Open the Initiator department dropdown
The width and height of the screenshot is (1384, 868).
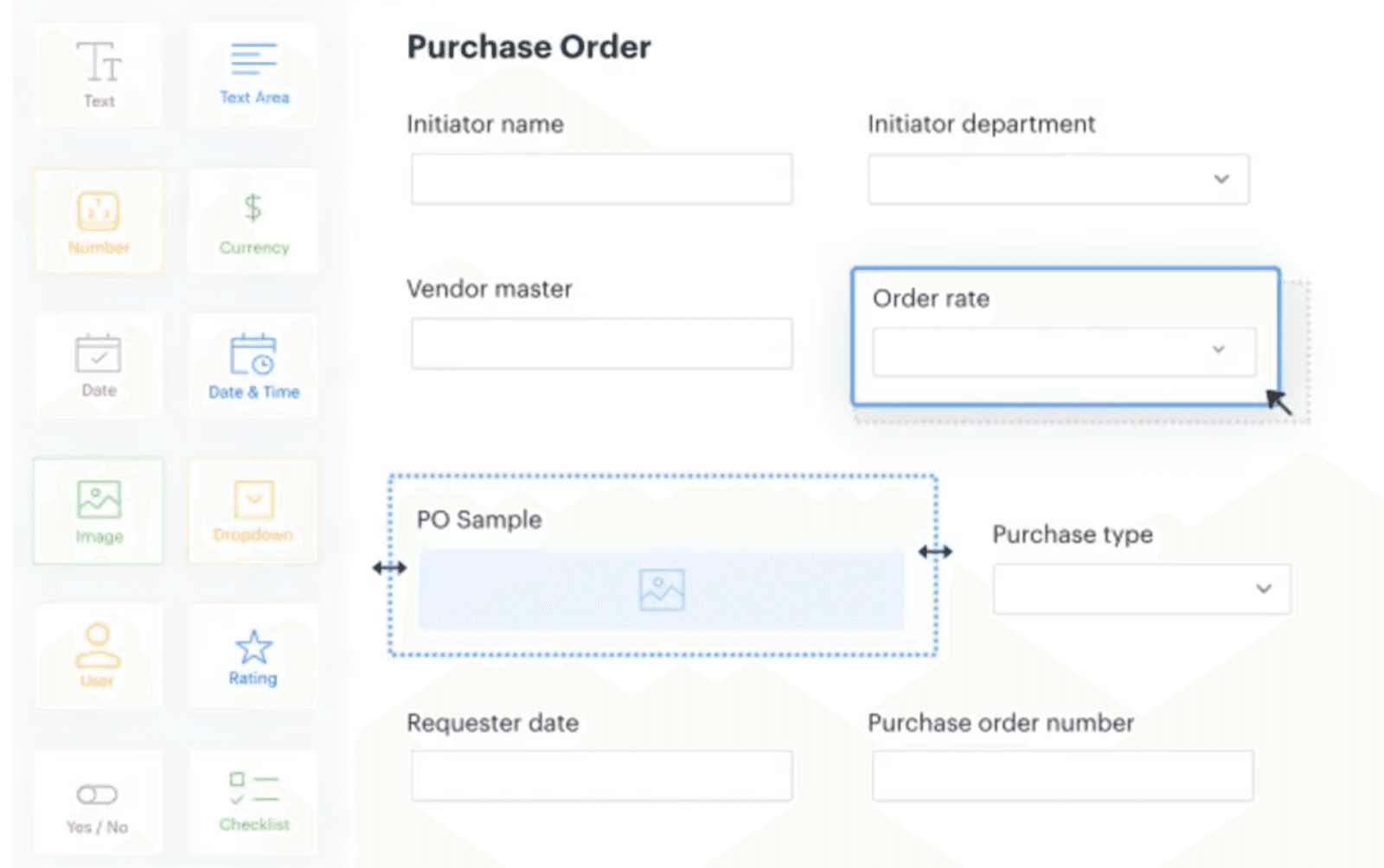click(1059, 179)
